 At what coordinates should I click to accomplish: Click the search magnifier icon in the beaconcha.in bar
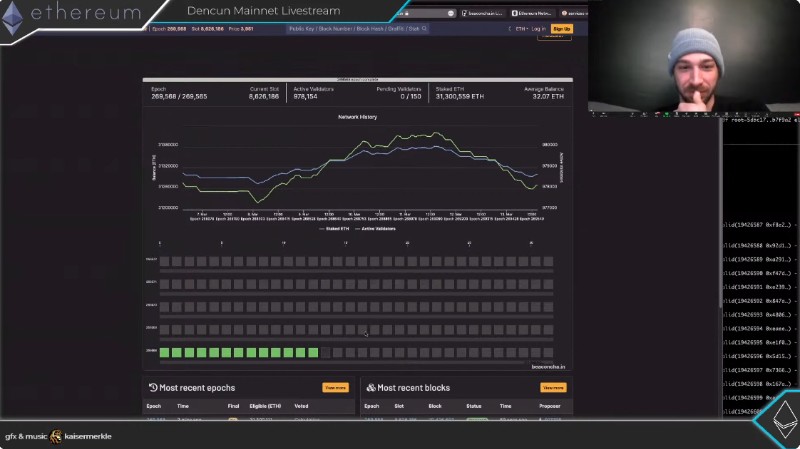pyautogui.click(x=425, y=29)
